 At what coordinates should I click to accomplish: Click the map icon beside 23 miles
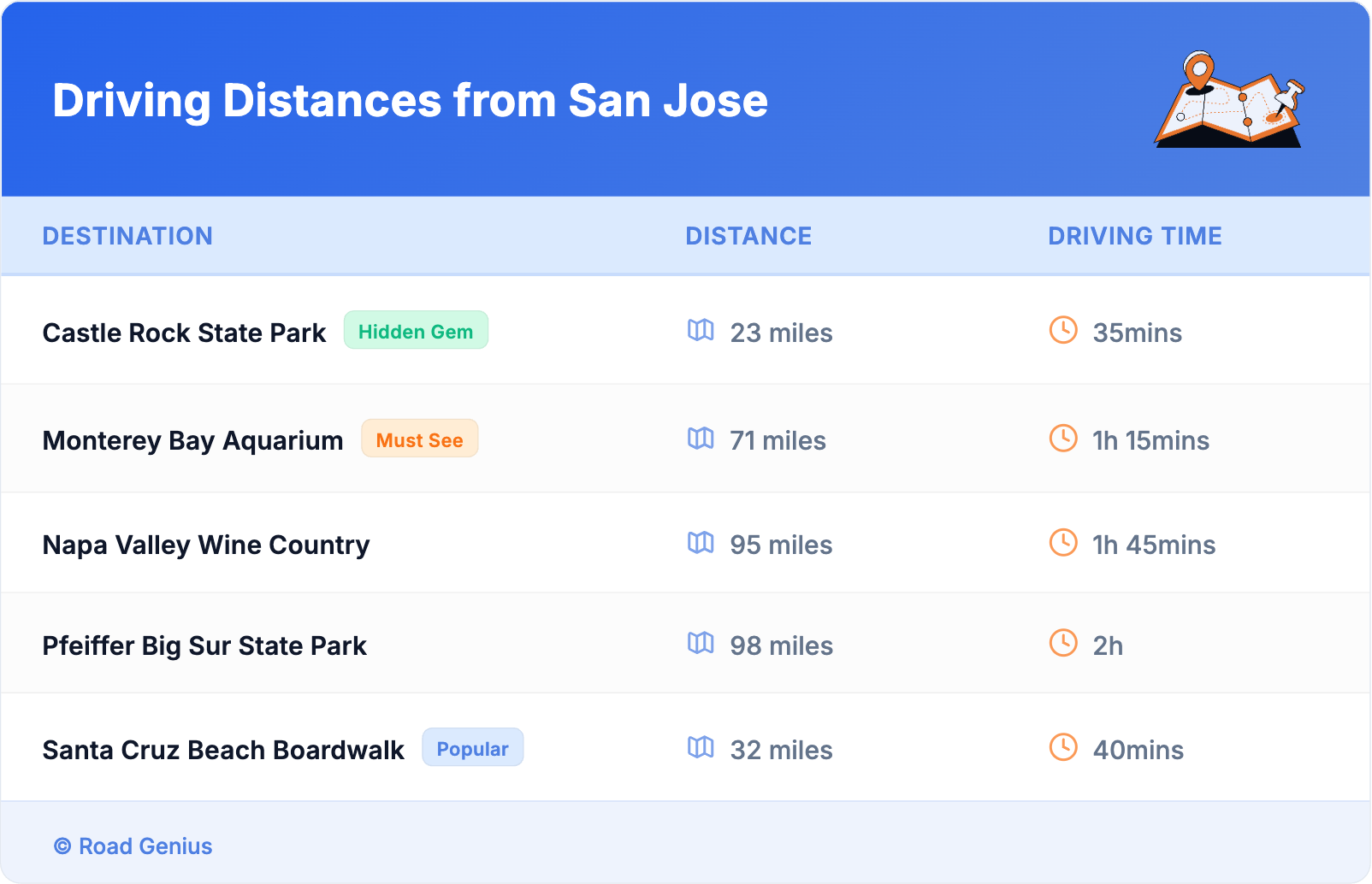point(701,330)
